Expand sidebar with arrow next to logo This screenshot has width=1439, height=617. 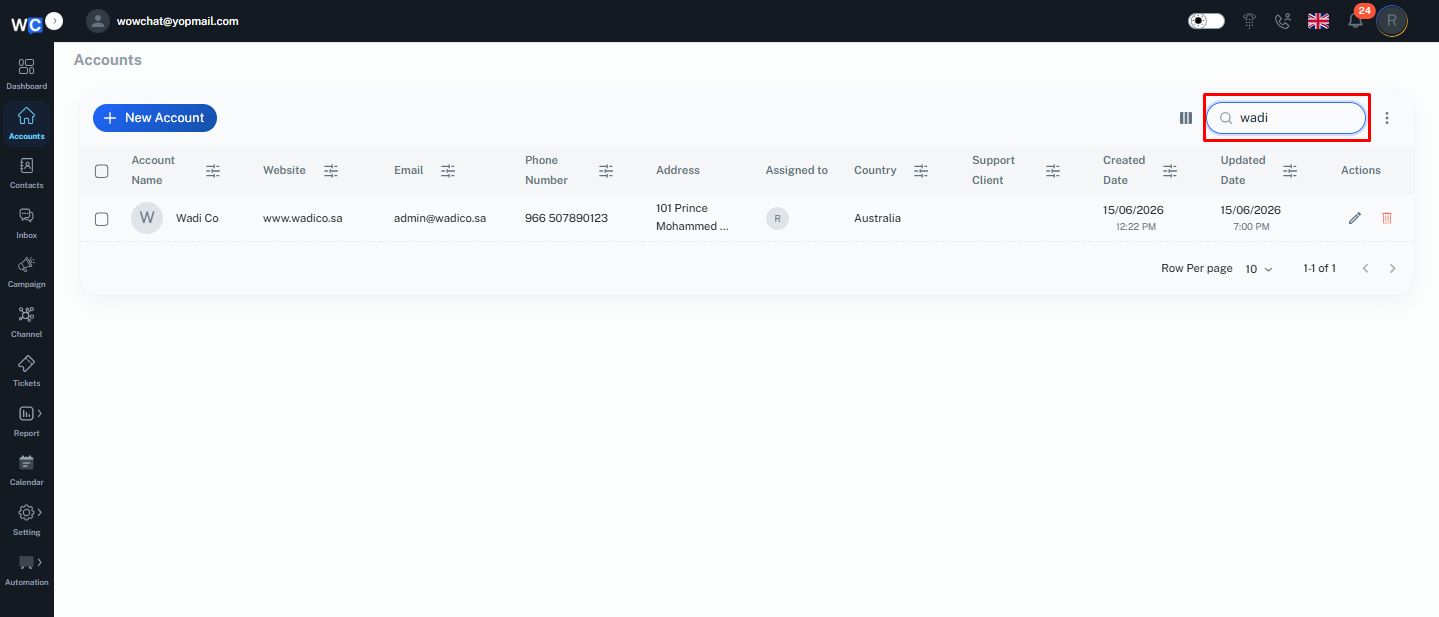[54, 20]
